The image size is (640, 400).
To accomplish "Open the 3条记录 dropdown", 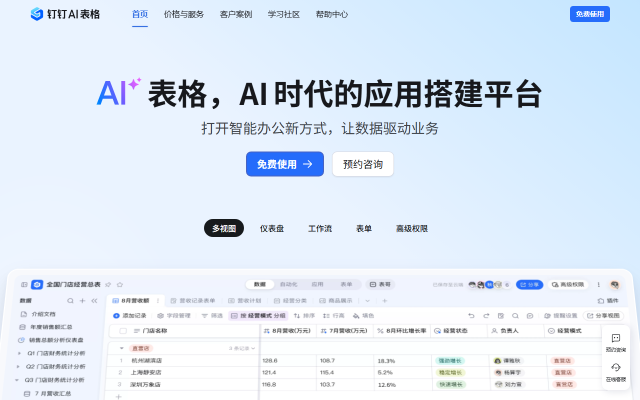I will tap(242, 348).
